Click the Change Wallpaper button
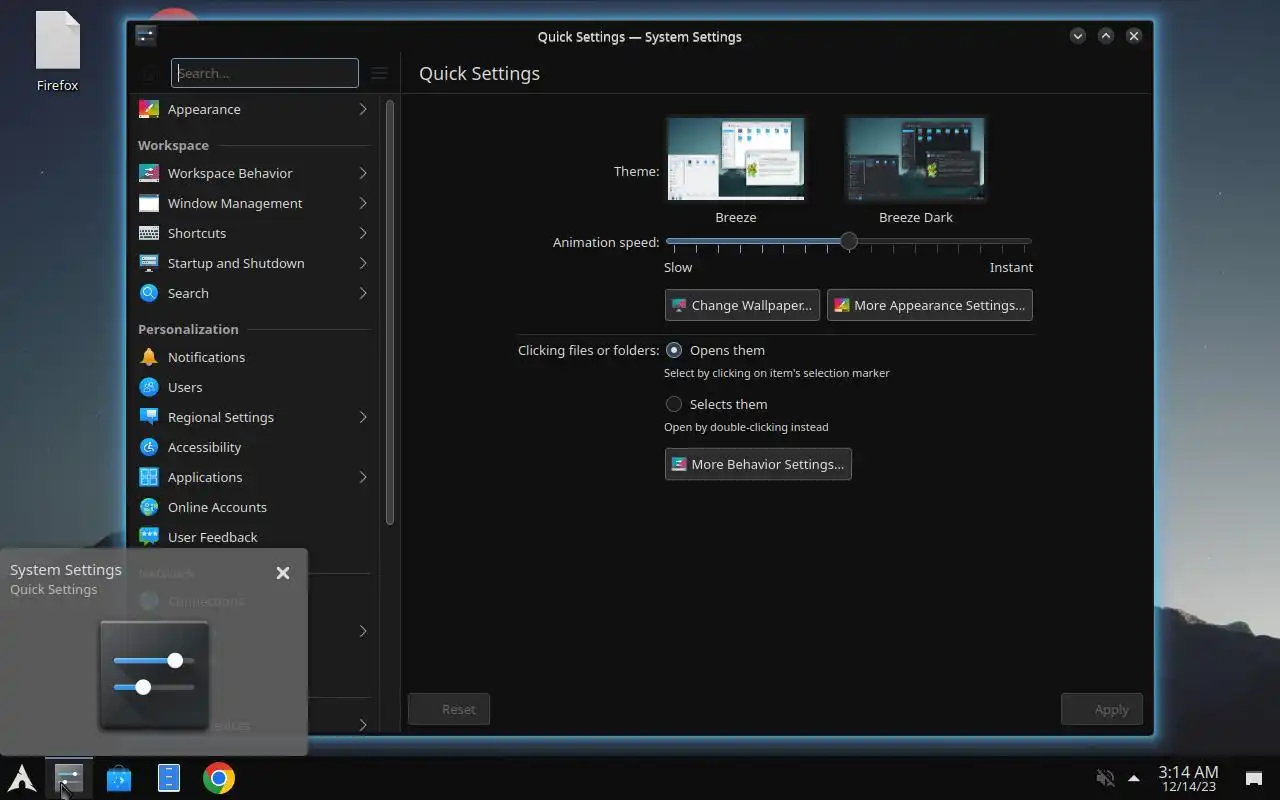 click(742, 305)
